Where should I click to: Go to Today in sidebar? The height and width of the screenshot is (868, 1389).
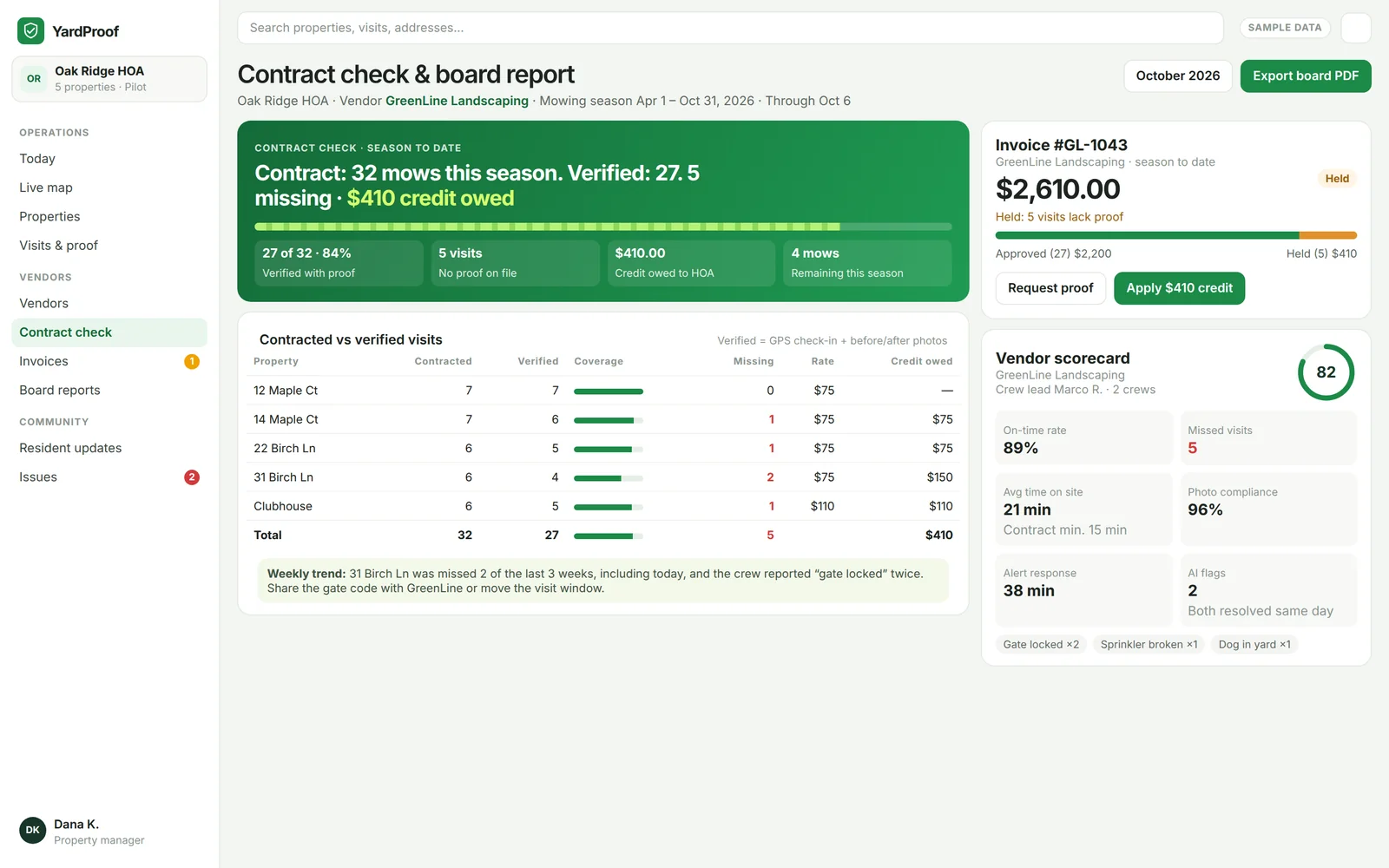(x=109, y=159)
